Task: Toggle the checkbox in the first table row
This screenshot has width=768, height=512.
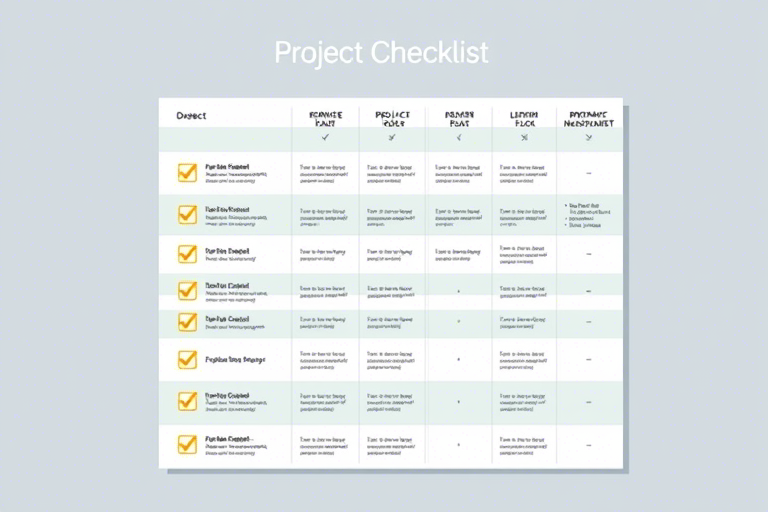Action: click(188, 173)
